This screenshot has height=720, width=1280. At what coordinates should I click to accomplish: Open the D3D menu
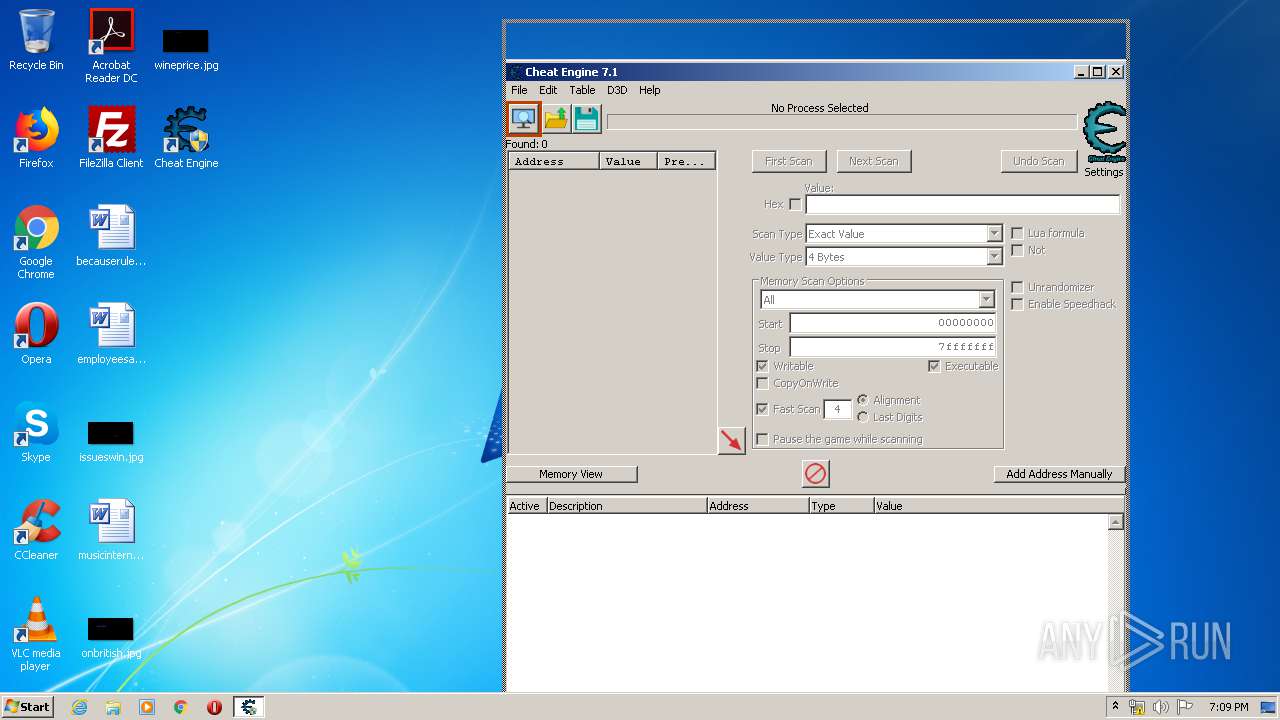click(x=617, y=90)
